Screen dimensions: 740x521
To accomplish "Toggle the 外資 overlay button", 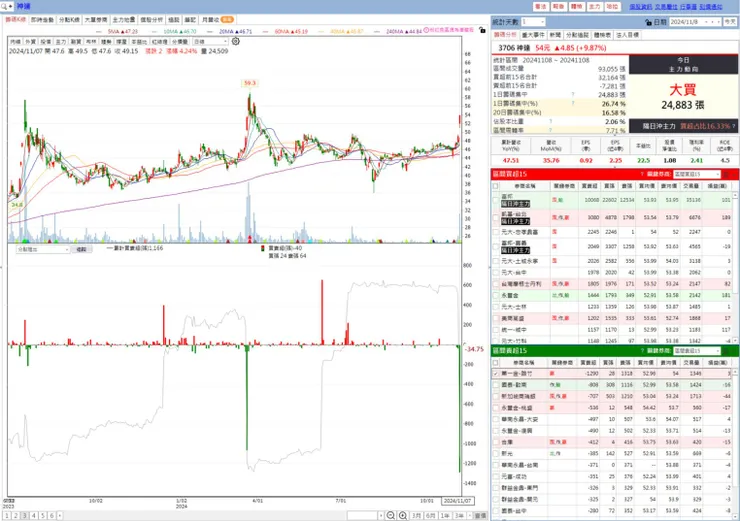I will [x=31, y=42].
